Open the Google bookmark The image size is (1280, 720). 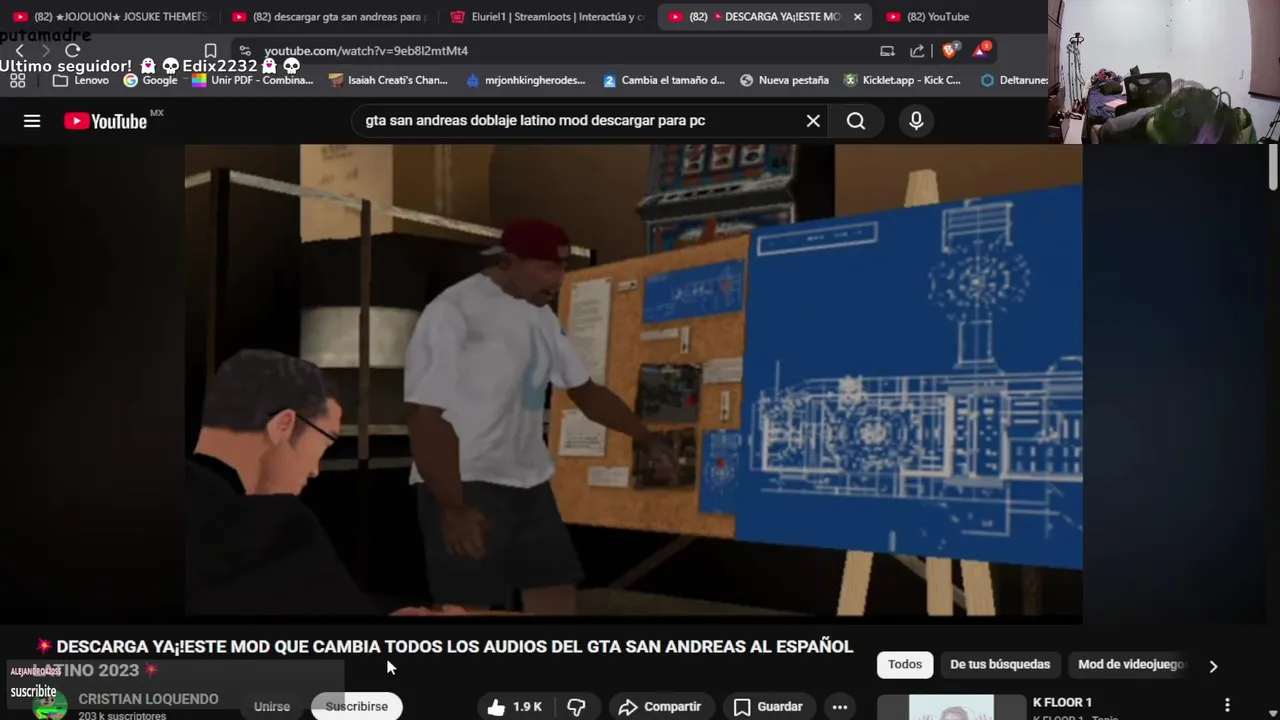(150, 80)
